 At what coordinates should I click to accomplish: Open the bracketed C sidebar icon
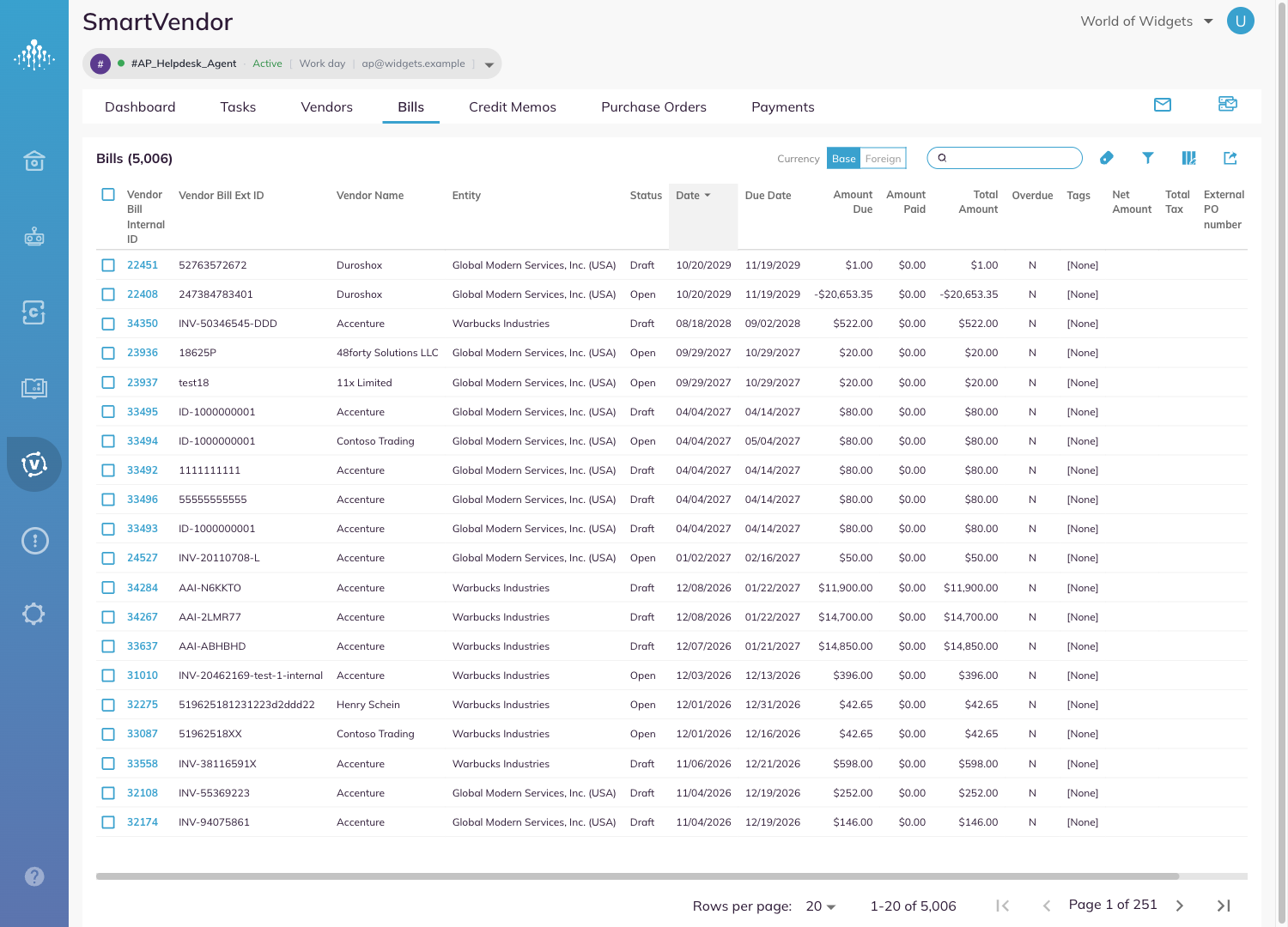click(34, 312)
